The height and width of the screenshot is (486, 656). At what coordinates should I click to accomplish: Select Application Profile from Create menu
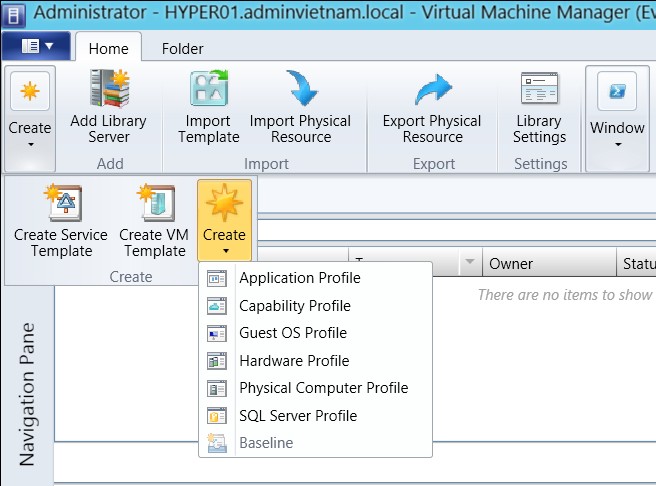pos(315,278)
